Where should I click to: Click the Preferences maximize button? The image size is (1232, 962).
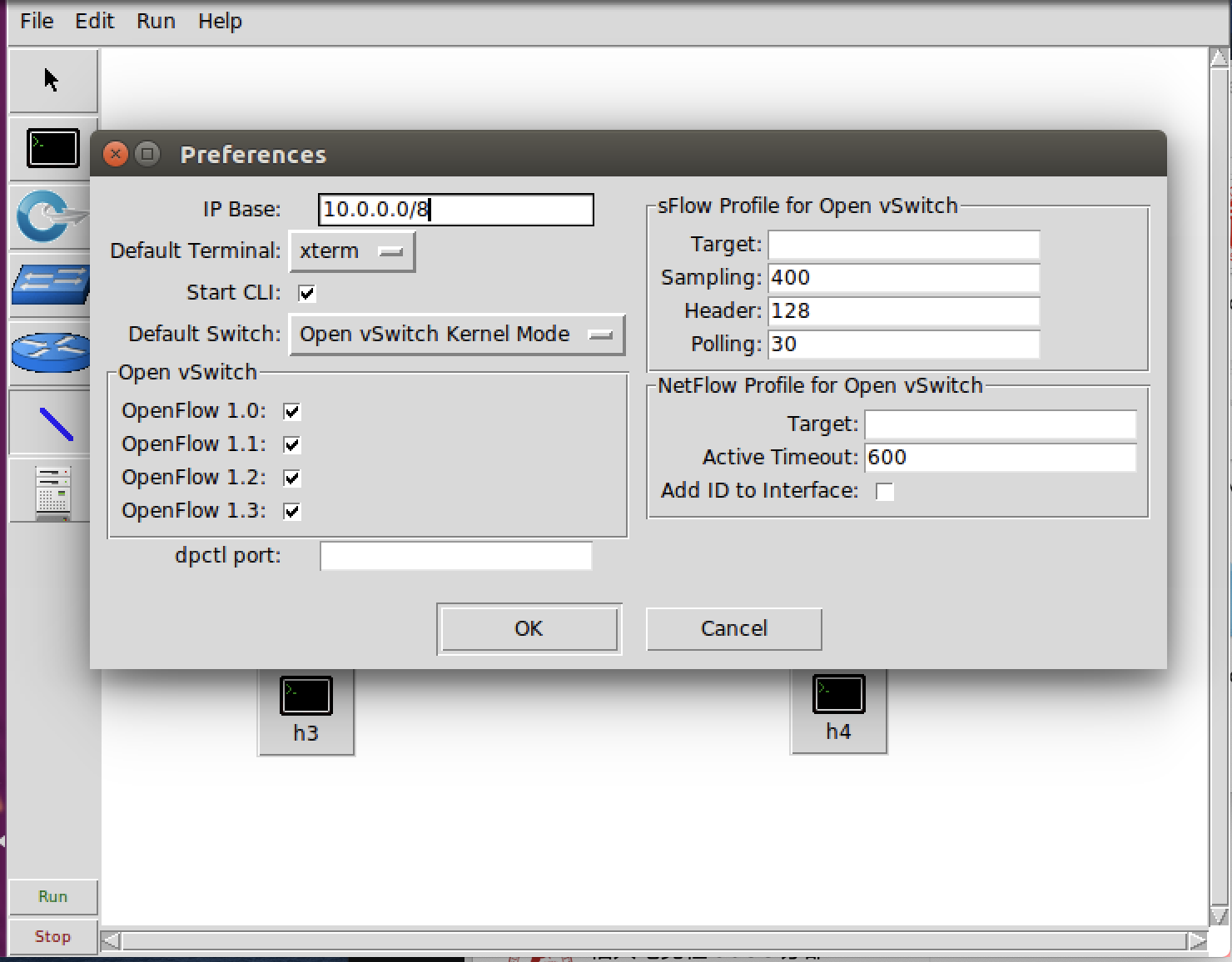[147, 154]
